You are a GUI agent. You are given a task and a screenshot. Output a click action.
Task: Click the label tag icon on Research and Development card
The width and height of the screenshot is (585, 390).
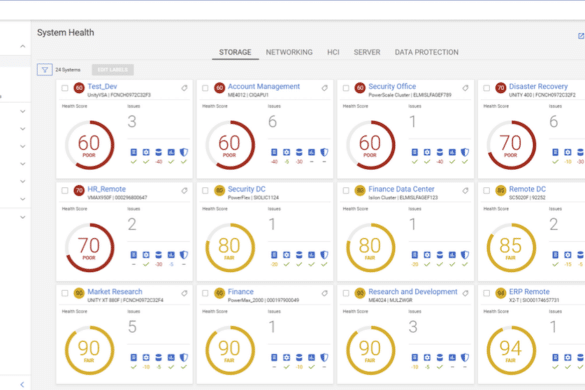click(x=465, y=293)
